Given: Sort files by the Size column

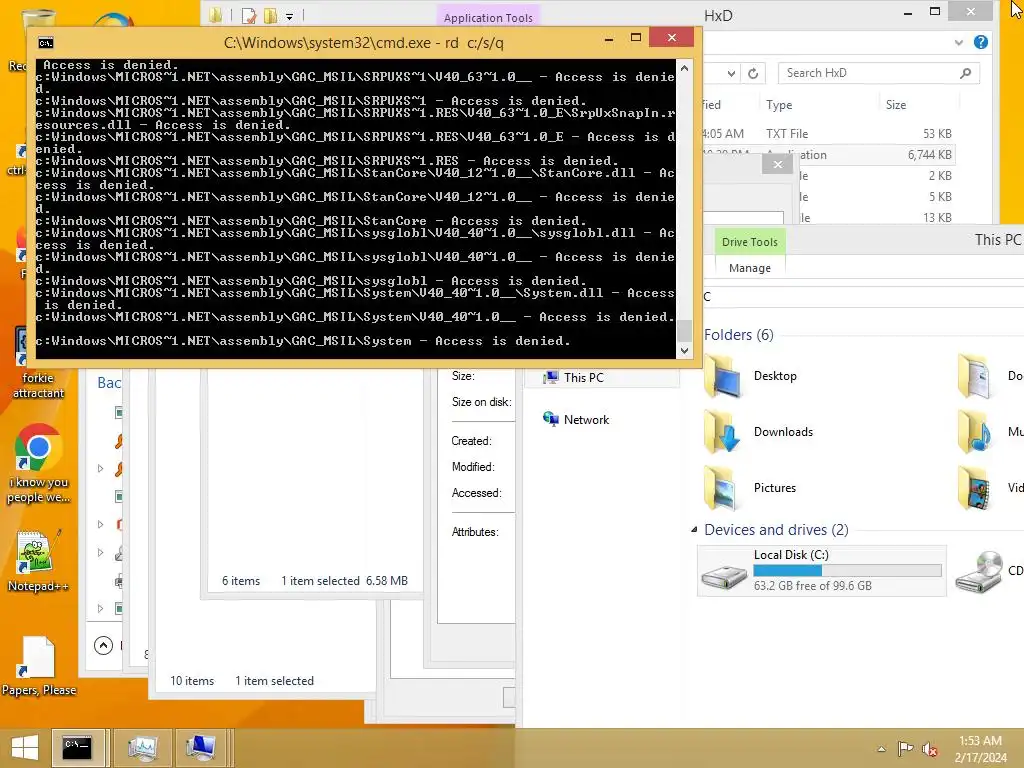Looking at the screenshot, I should (895, 105).
